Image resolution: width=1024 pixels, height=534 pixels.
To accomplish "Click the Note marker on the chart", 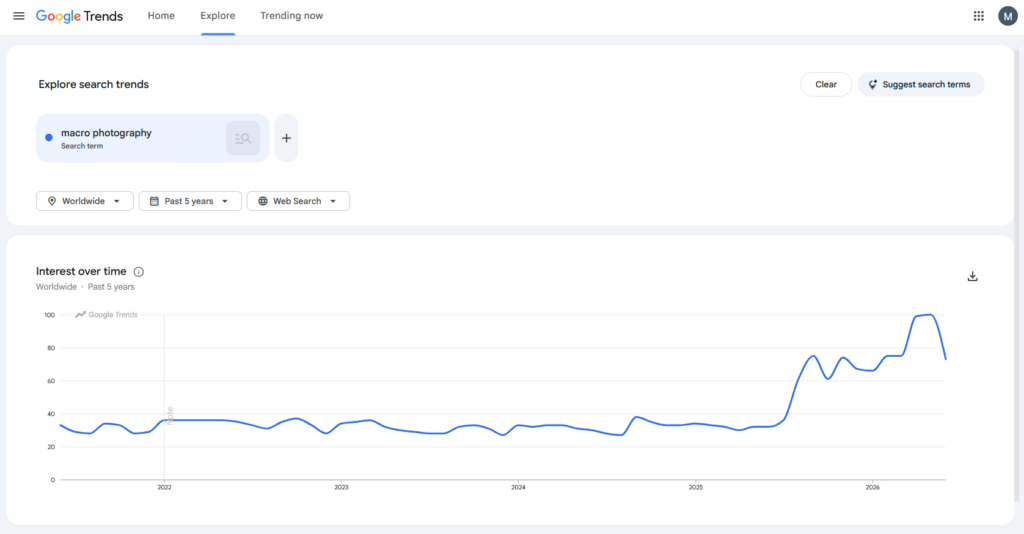I will (170, 416).
